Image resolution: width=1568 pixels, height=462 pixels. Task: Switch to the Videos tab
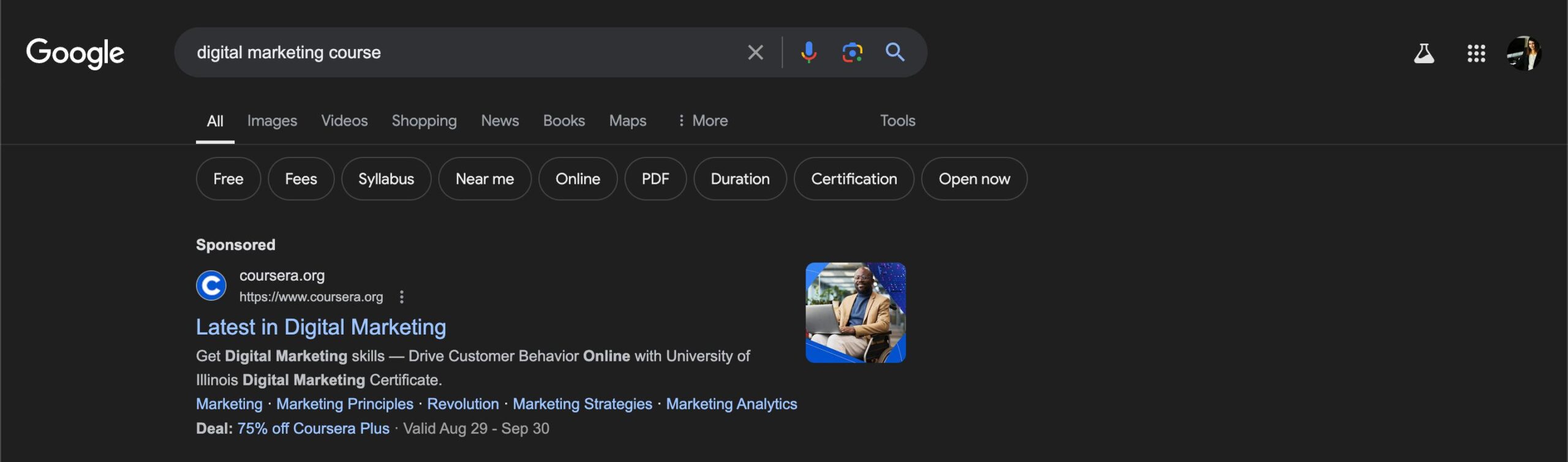[344, 121]
